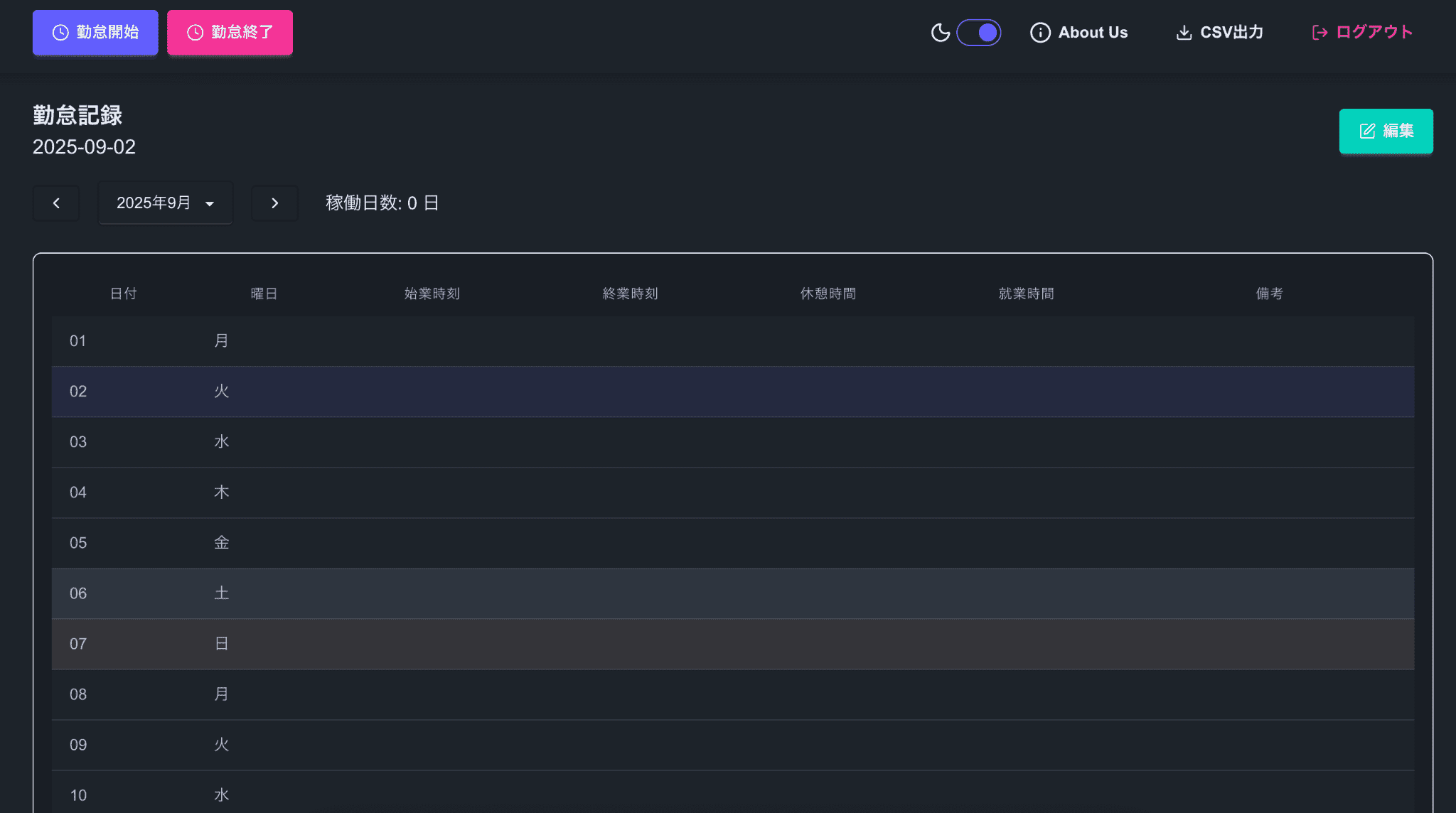Click the clock icon on 勤怠終了 button

194,32
